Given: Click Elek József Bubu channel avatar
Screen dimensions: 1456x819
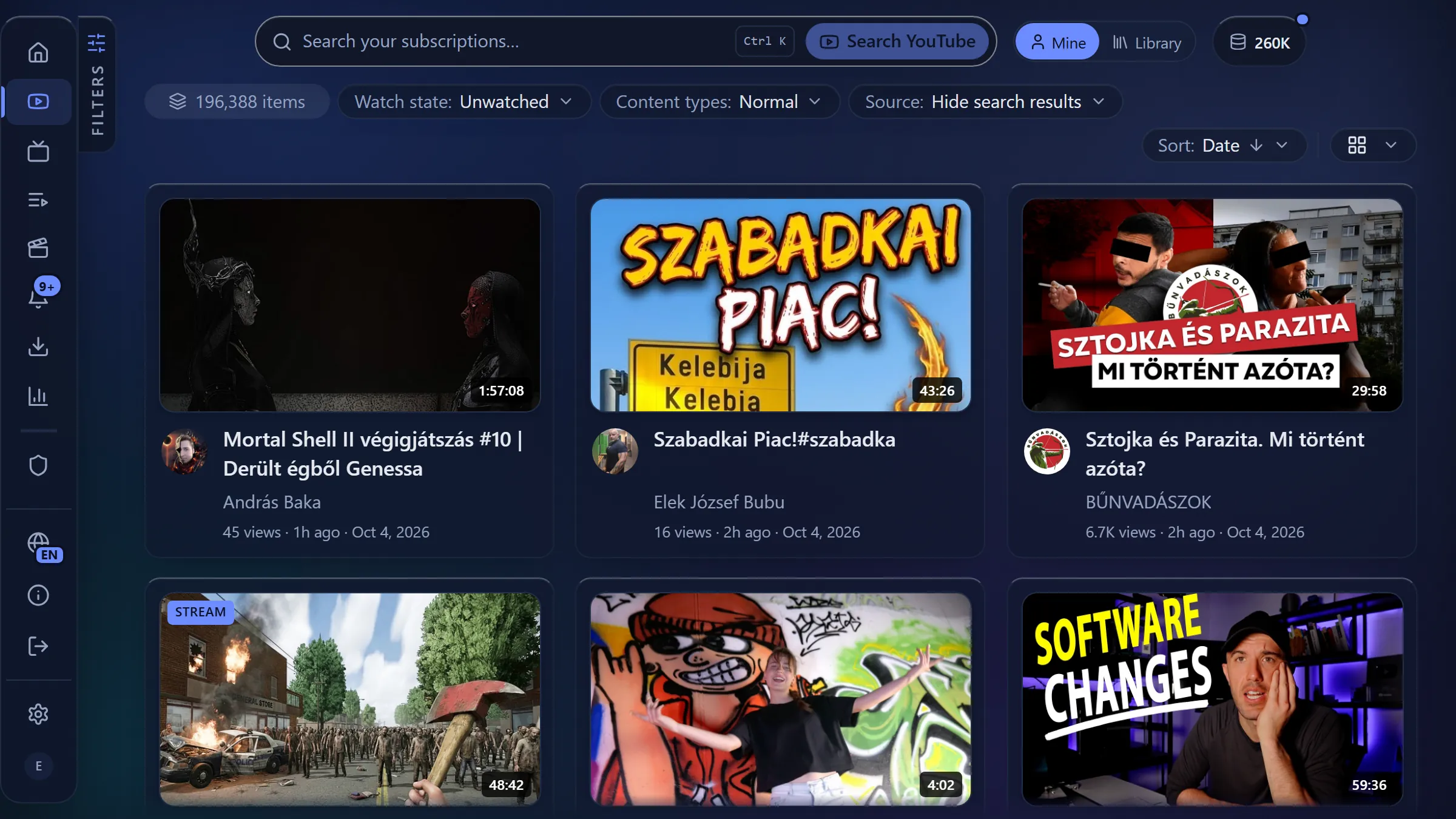Looking at the screenshot, I should 615,451.
